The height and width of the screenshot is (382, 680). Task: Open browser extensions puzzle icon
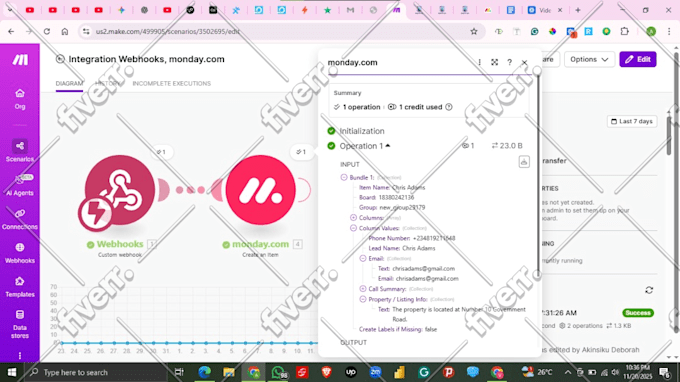624,31
